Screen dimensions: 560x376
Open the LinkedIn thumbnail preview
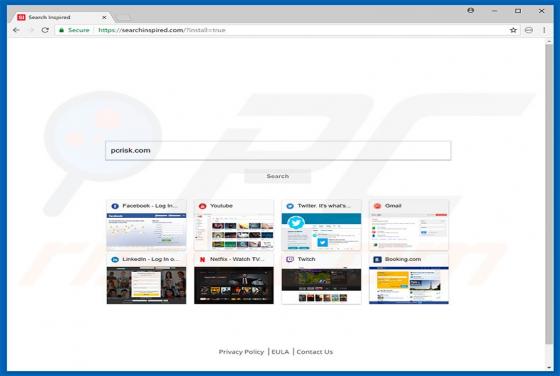click(x=146, y=285)
